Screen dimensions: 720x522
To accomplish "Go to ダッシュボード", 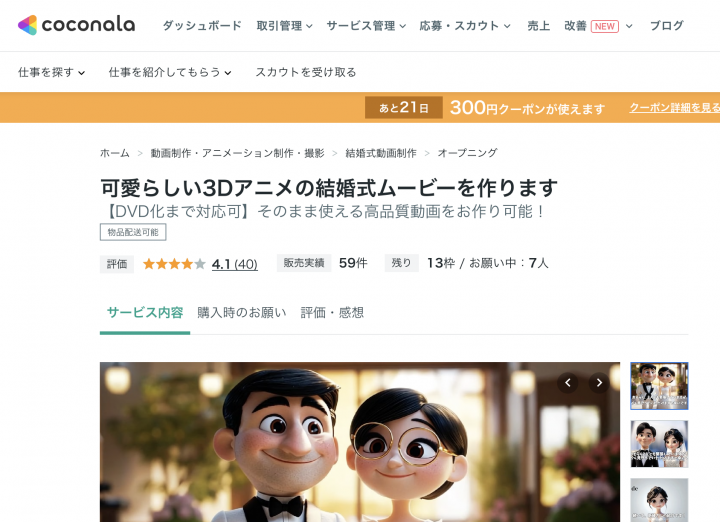I will 202,26.
